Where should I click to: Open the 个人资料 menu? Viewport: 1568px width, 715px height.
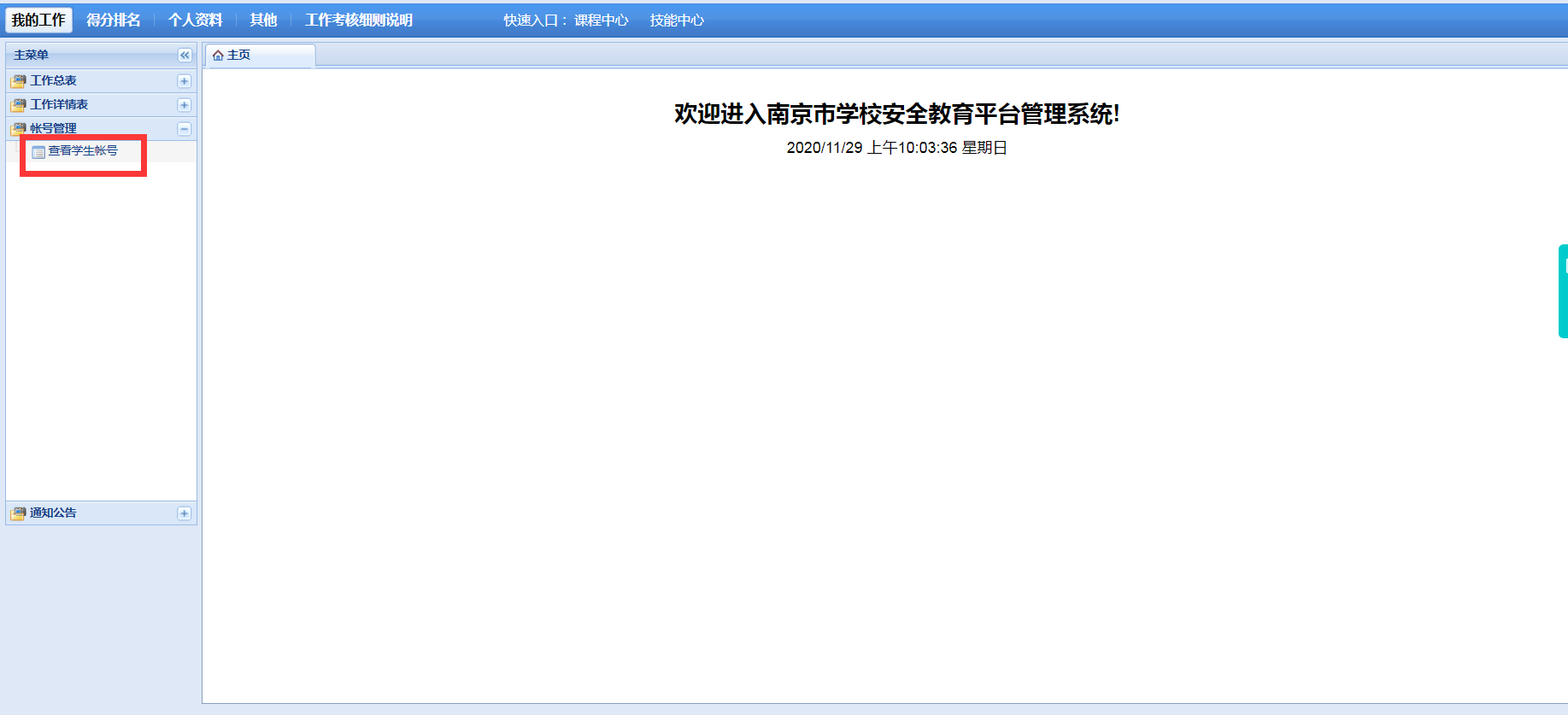tap(195, 20)
